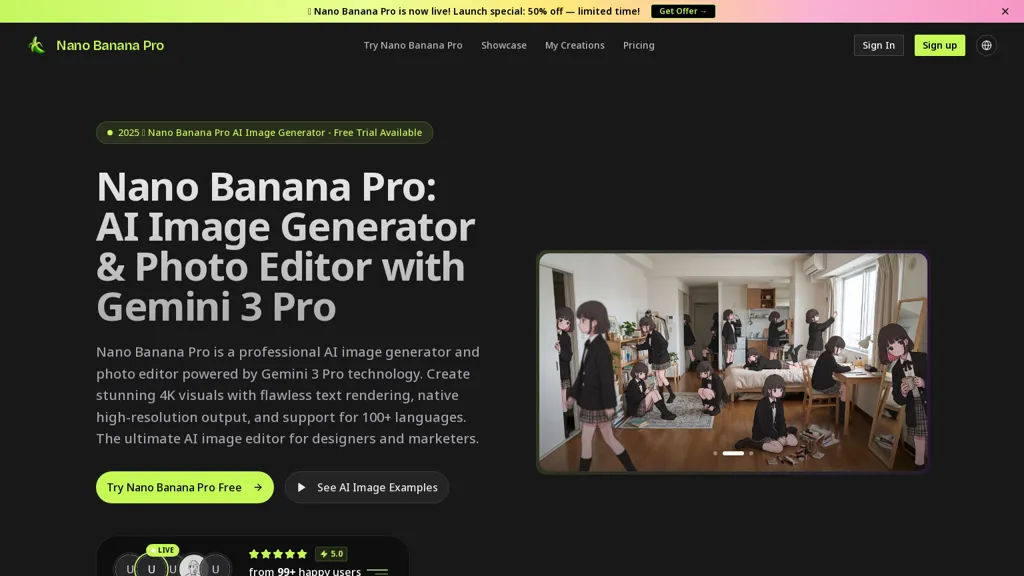Click the 'from 99+ happy users' text
This screenshot has width=1024, height=576.
pyautogui.click(x=305, y=571)
